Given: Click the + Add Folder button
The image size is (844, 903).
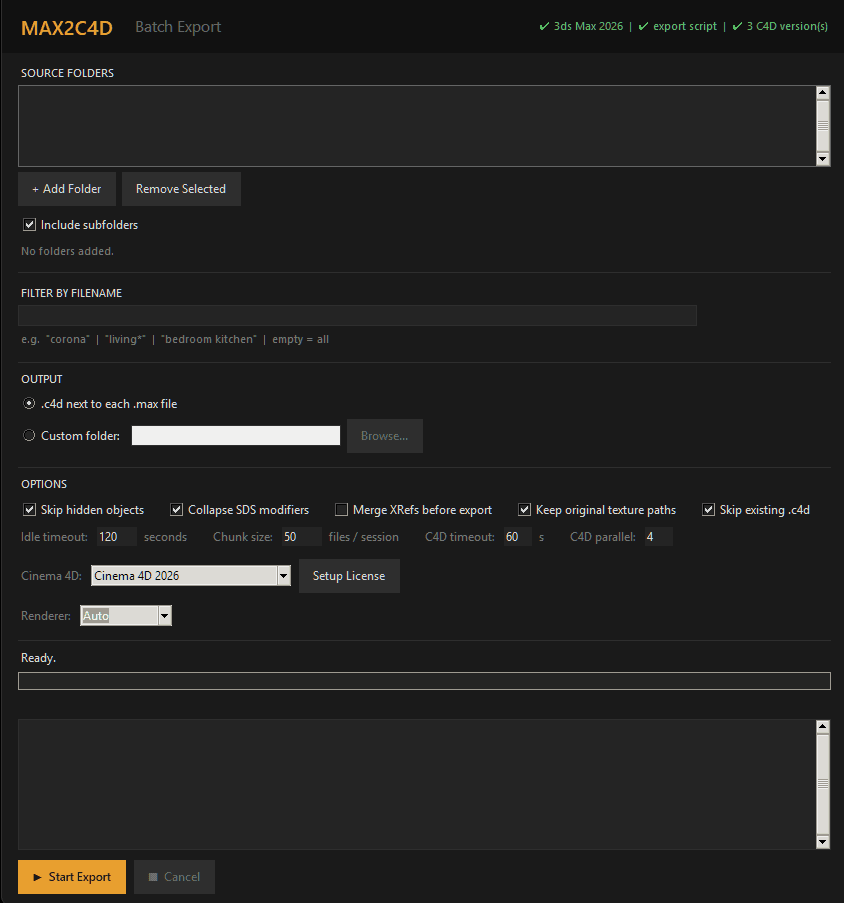Looking at the screenshot, I should [x=66, y=188].
